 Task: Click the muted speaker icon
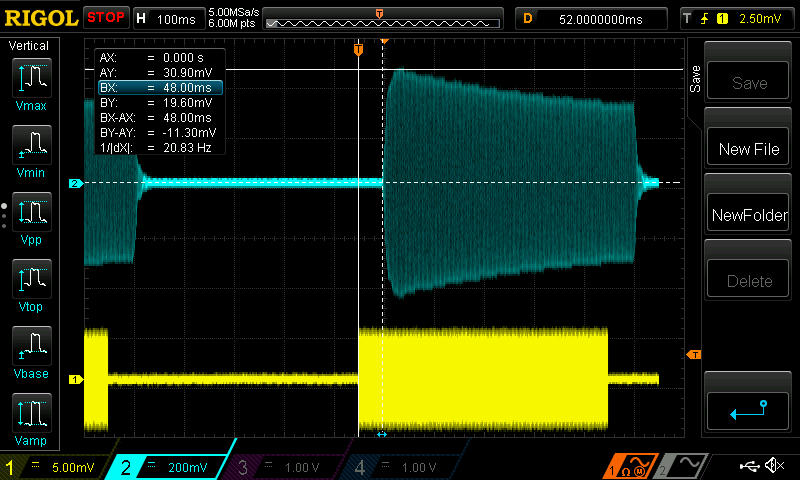773,466
